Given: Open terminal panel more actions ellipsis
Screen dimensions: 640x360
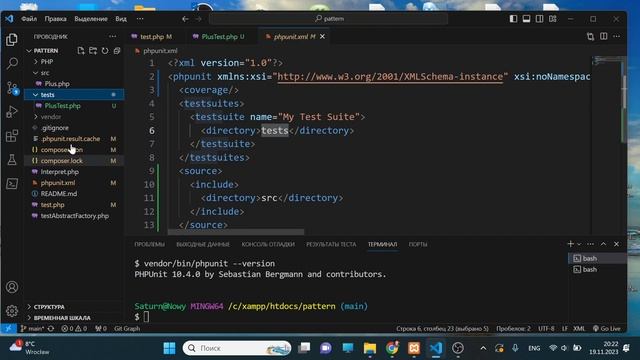Looking at the screenshot, I should tap(590, 244).
